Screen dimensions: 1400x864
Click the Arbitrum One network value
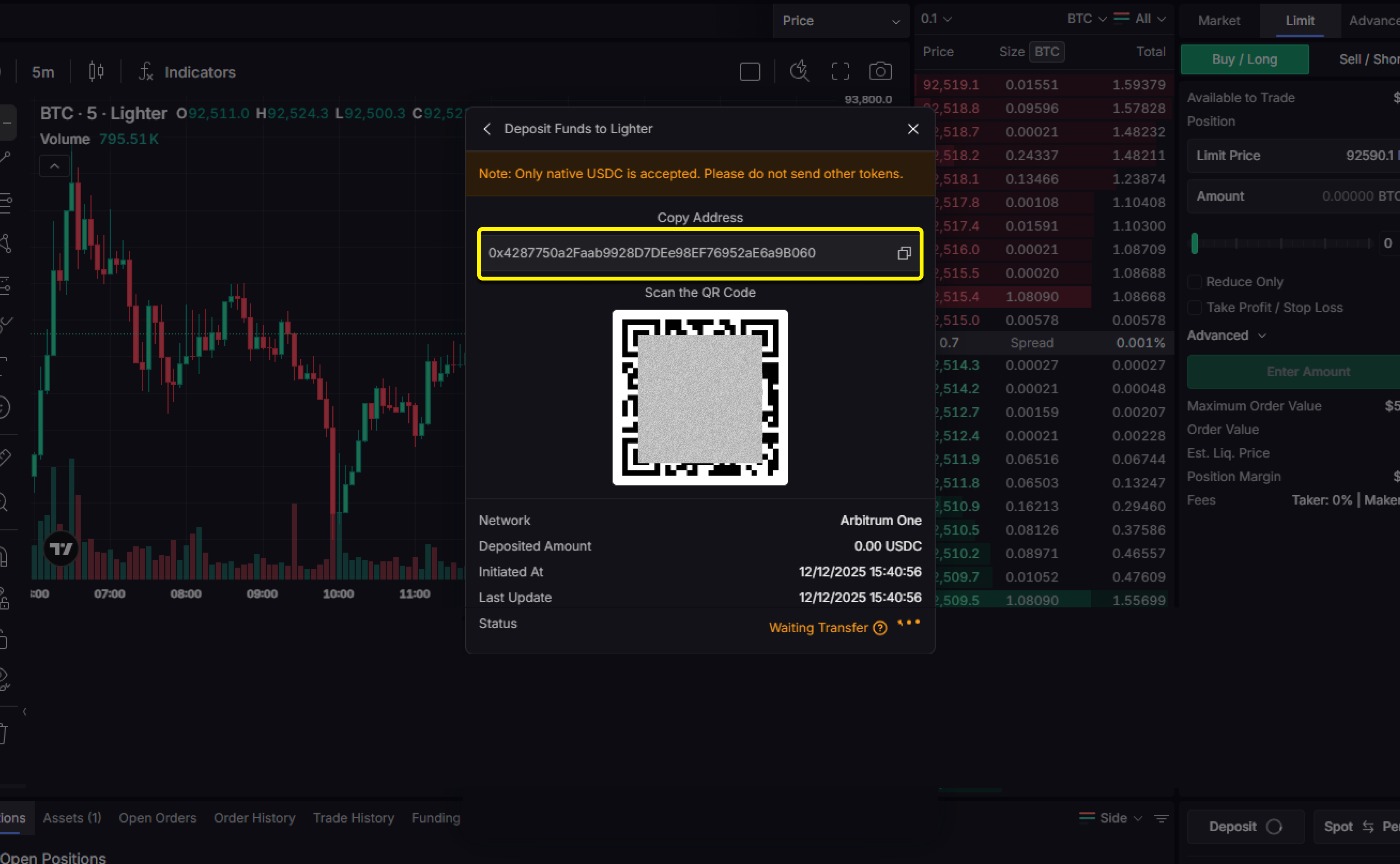[880, 521]
